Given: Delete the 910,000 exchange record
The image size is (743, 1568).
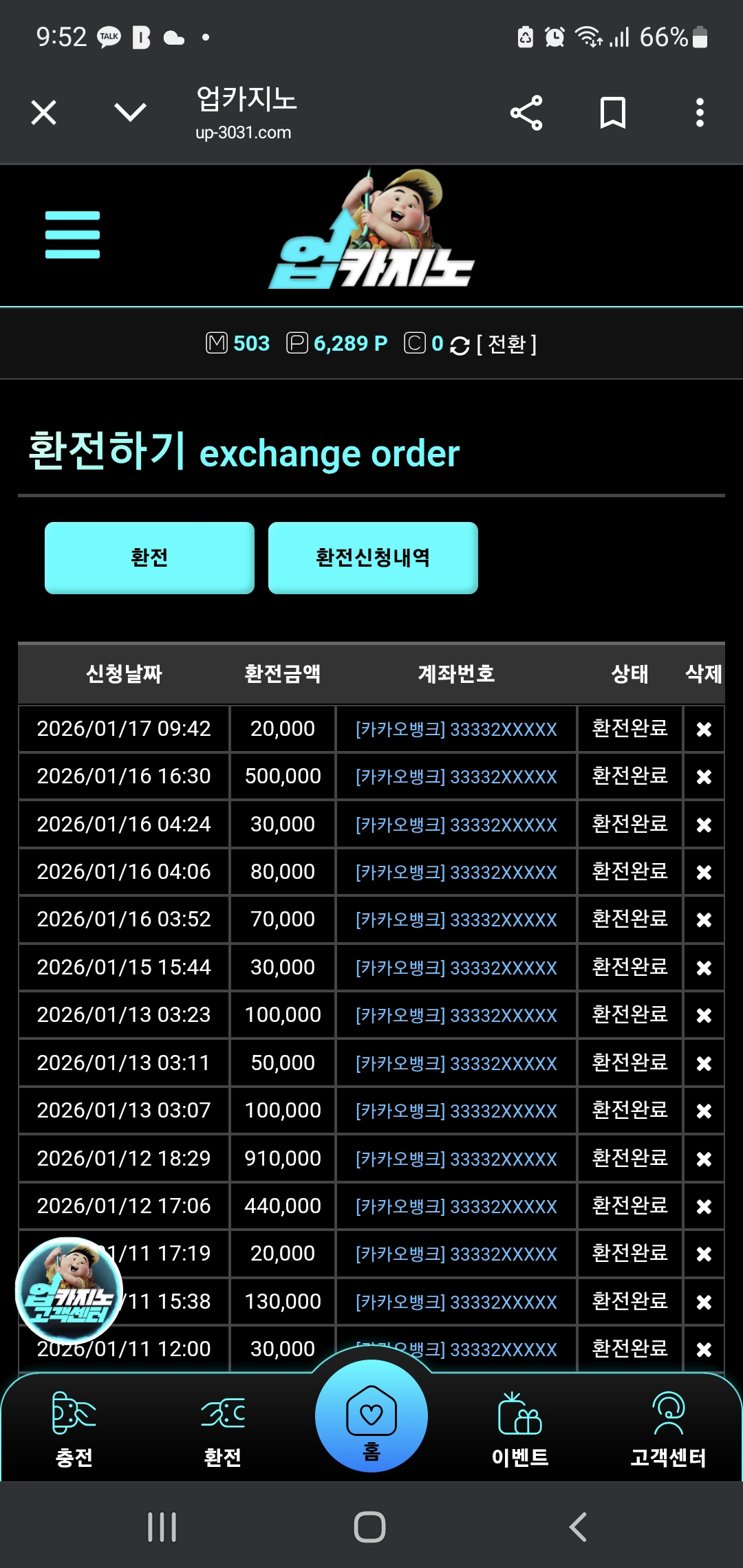Looking at the screenshot, I should point(703,1159).
